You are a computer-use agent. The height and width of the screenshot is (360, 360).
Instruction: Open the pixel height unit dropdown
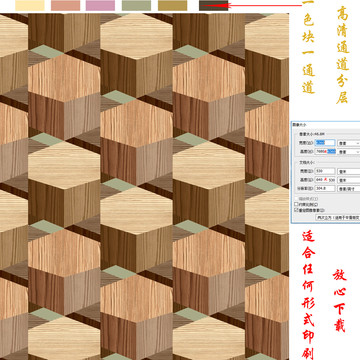pyautogui.click(x=349, y=151)
